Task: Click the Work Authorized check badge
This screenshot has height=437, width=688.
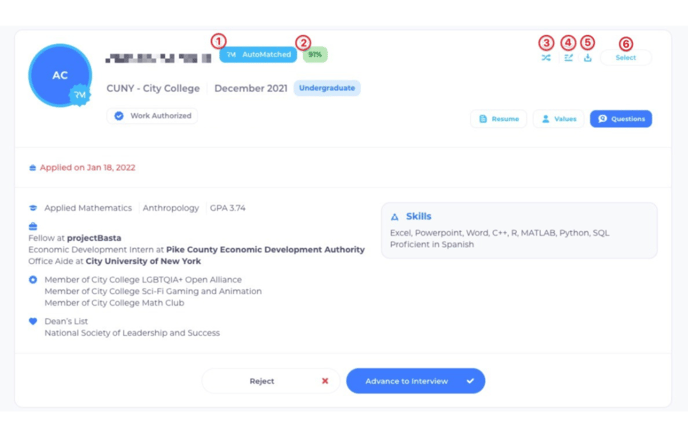Action: (x=152, y=116)
